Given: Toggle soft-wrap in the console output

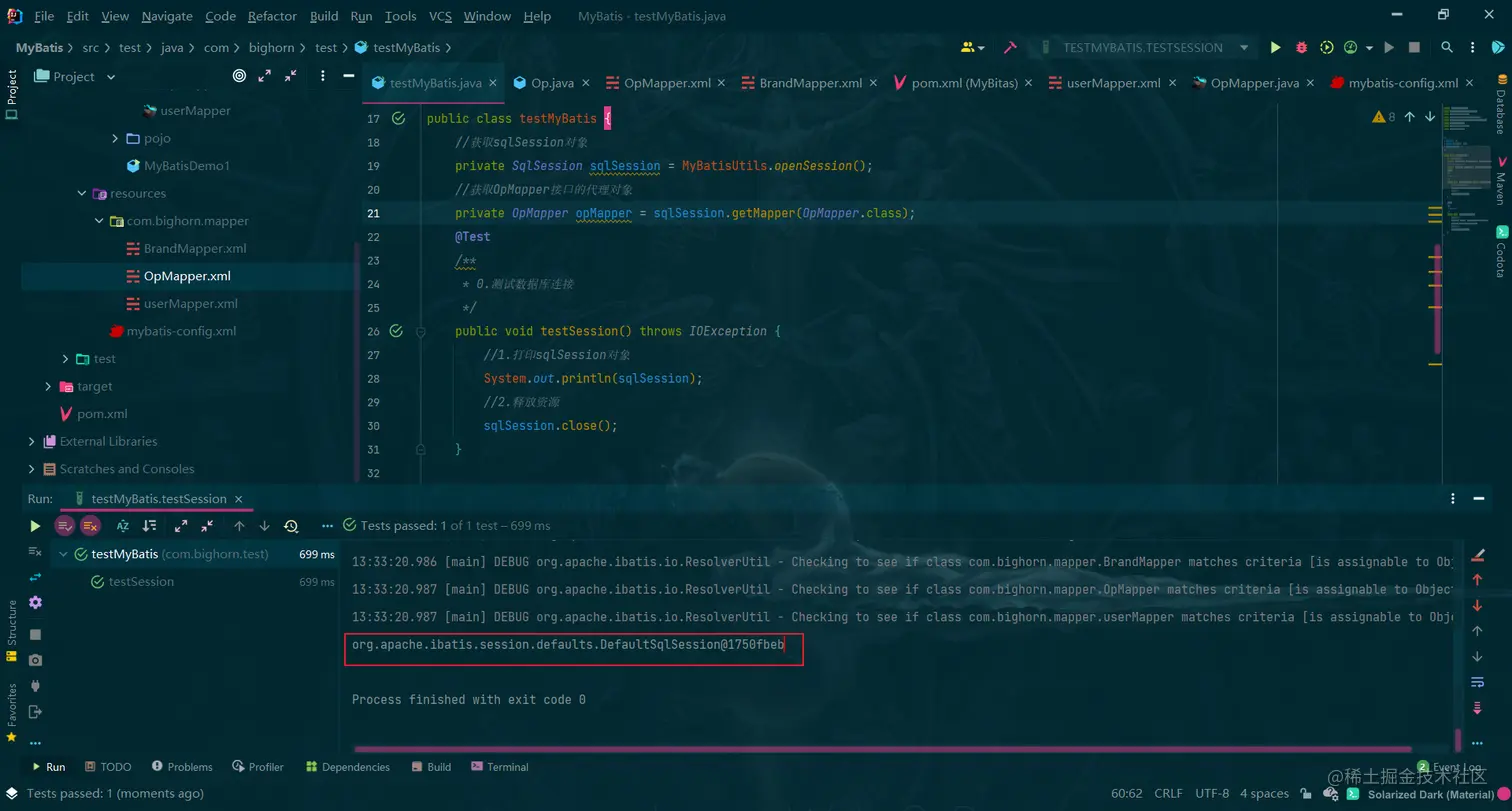Looking at the screenshot, I should click(1477, 682).
